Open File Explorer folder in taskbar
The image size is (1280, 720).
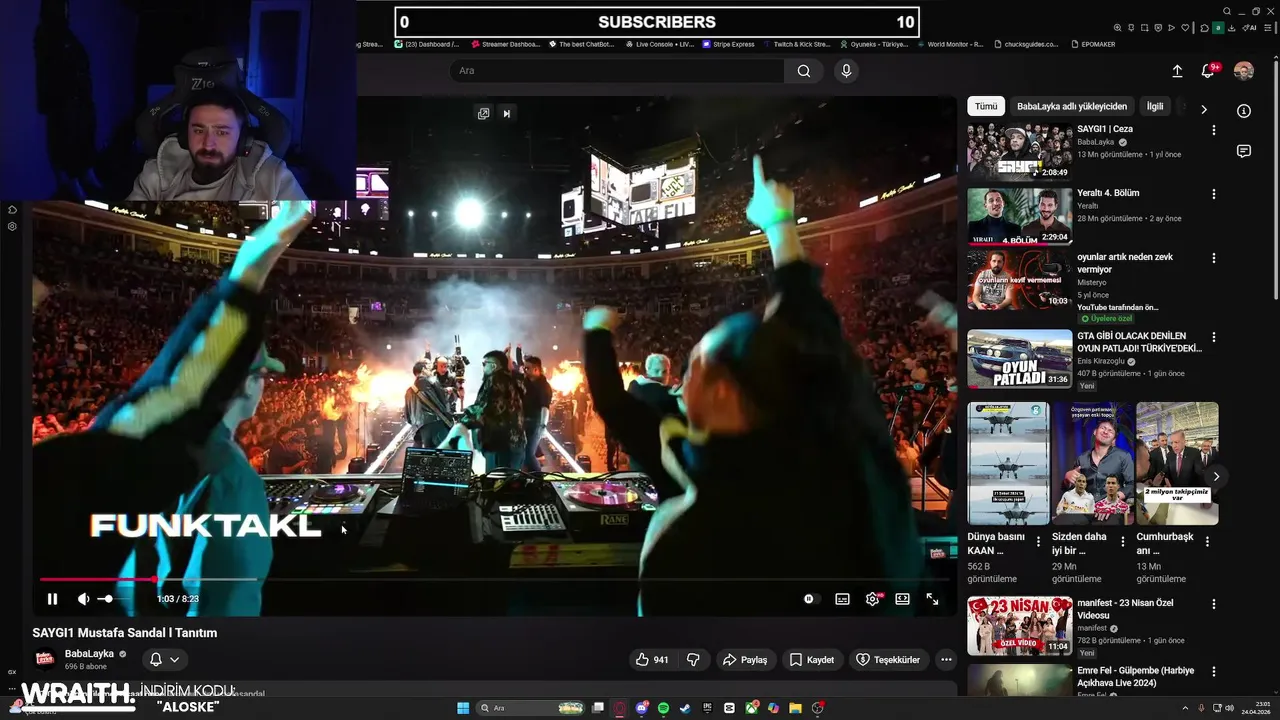(795, 708)
